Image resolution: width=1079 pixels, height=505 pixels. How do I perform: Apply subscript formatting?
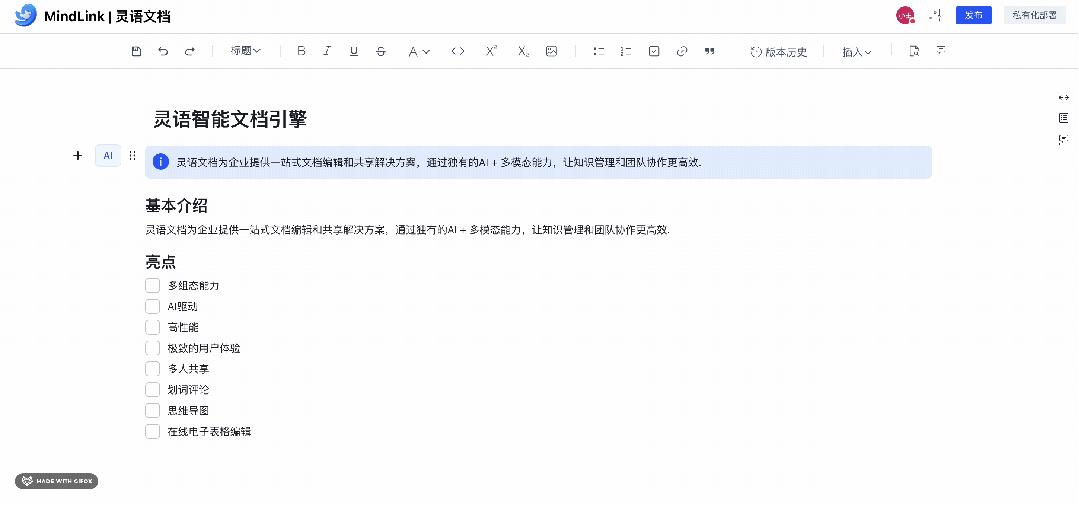(x=524, y=52)
